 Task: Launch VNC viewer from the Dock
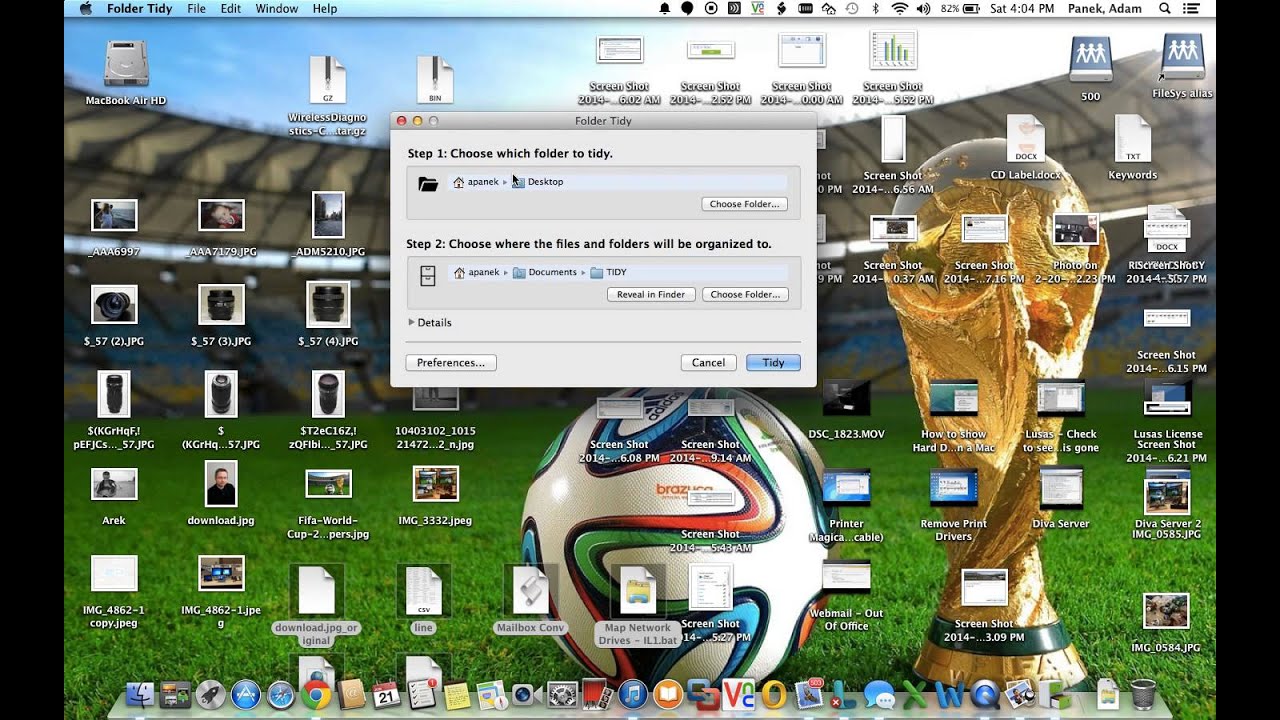pos(738,695)
